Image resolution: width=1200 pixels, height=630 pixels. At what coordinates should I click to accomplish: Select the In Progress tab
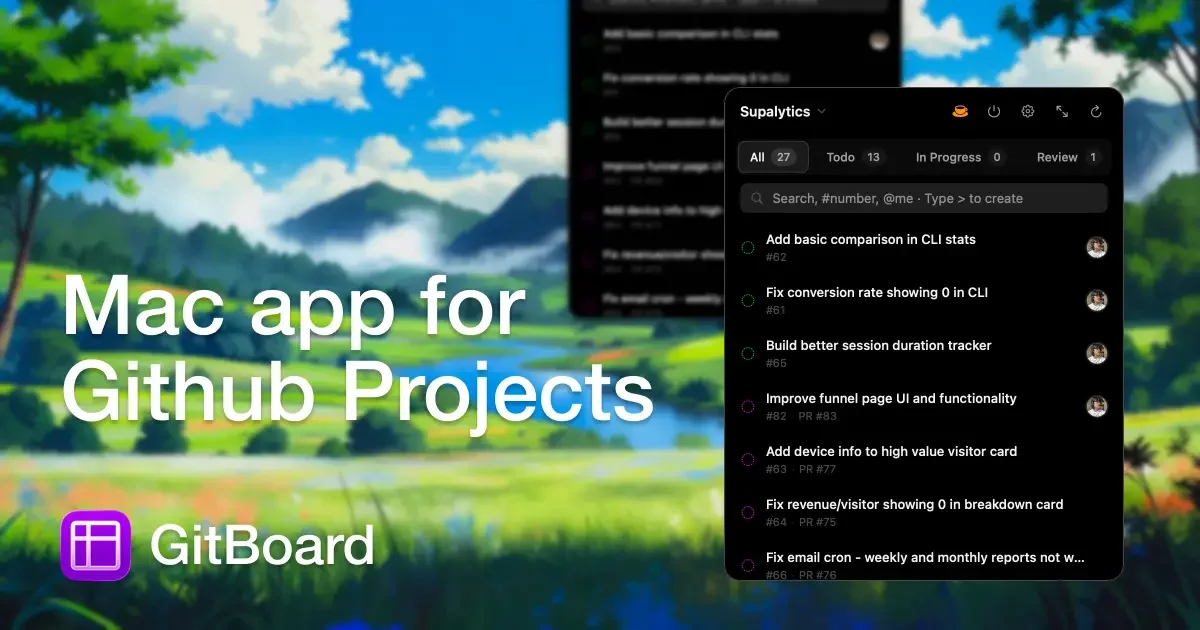958,157
